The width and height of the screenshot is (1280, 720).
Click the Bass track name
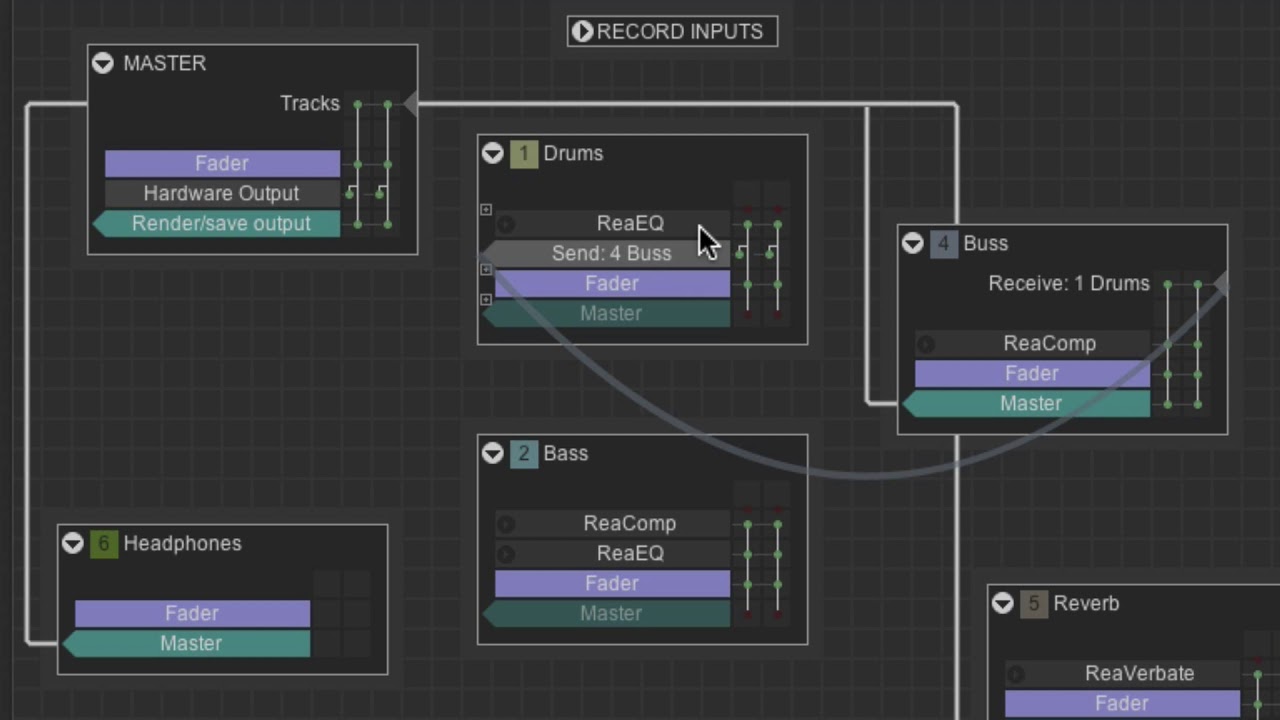coord(565,453)
